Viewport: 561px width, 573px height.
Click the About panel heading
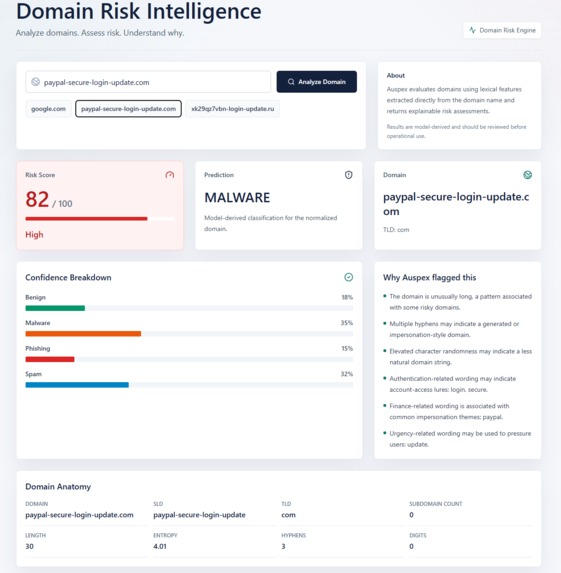[396, 76]
